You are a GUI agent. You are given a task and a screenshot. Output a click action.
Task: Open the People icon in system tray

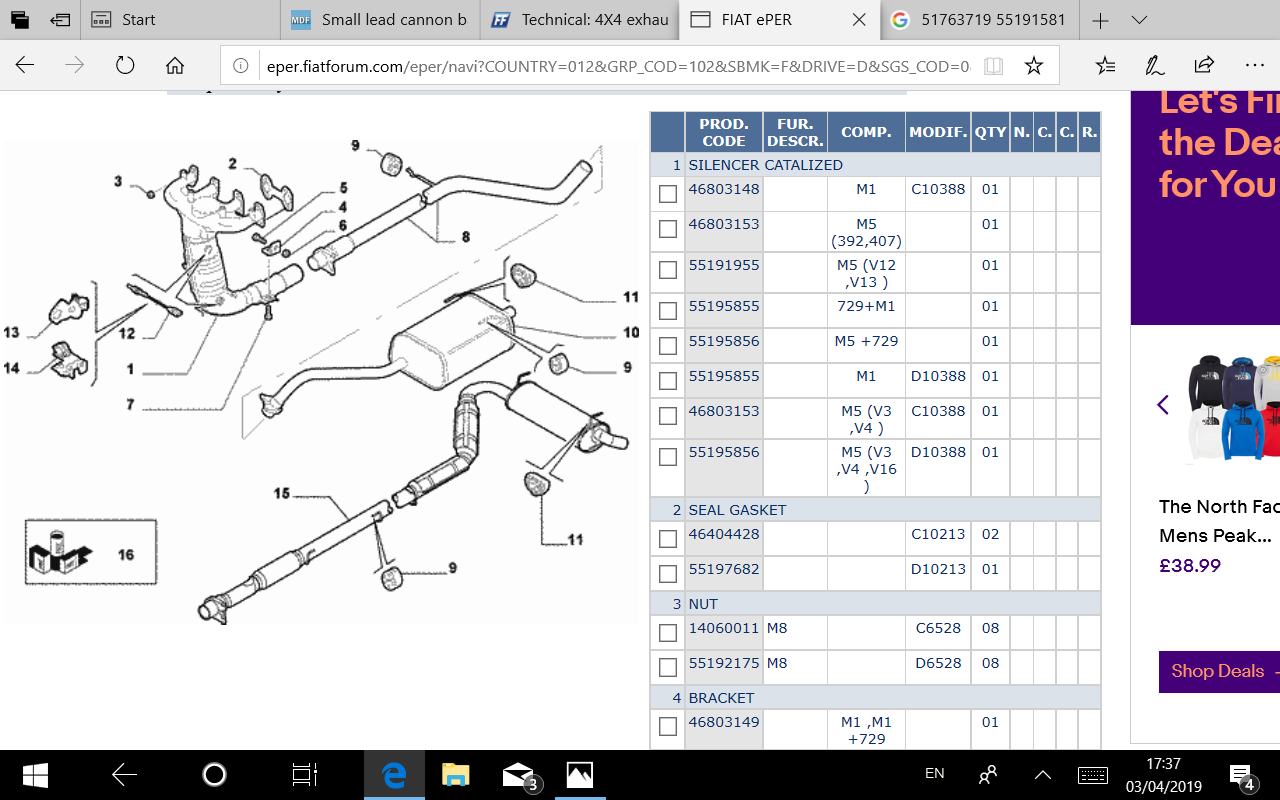[988, 774]
